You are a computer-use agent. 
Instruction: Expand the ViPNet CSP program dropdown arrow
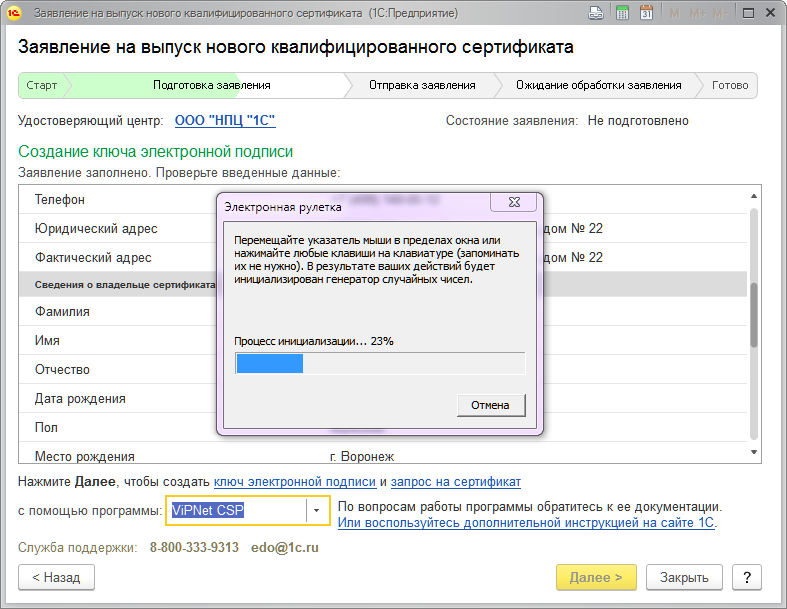pyautogui.click(x=317, y=511)
